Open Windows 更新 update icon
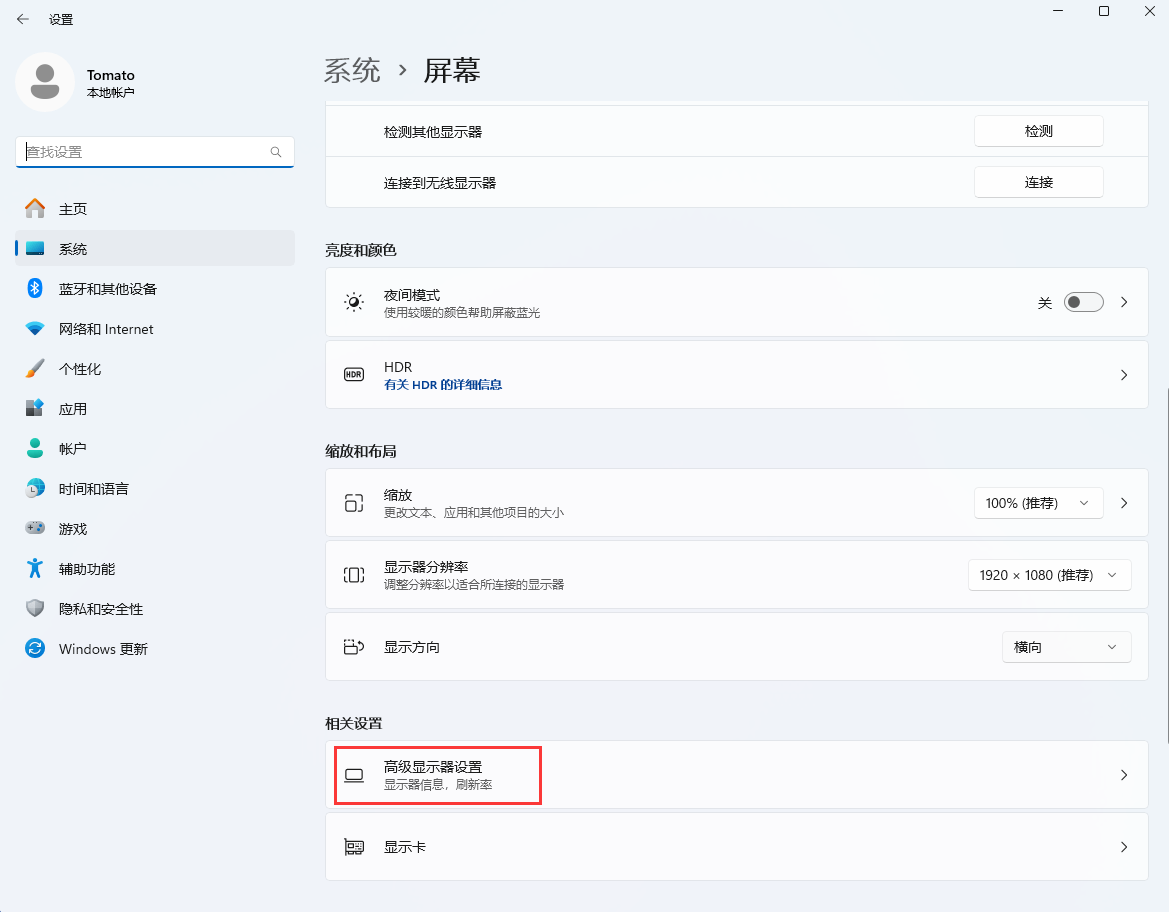This screenshot has width=1169, height=912. 35,648
